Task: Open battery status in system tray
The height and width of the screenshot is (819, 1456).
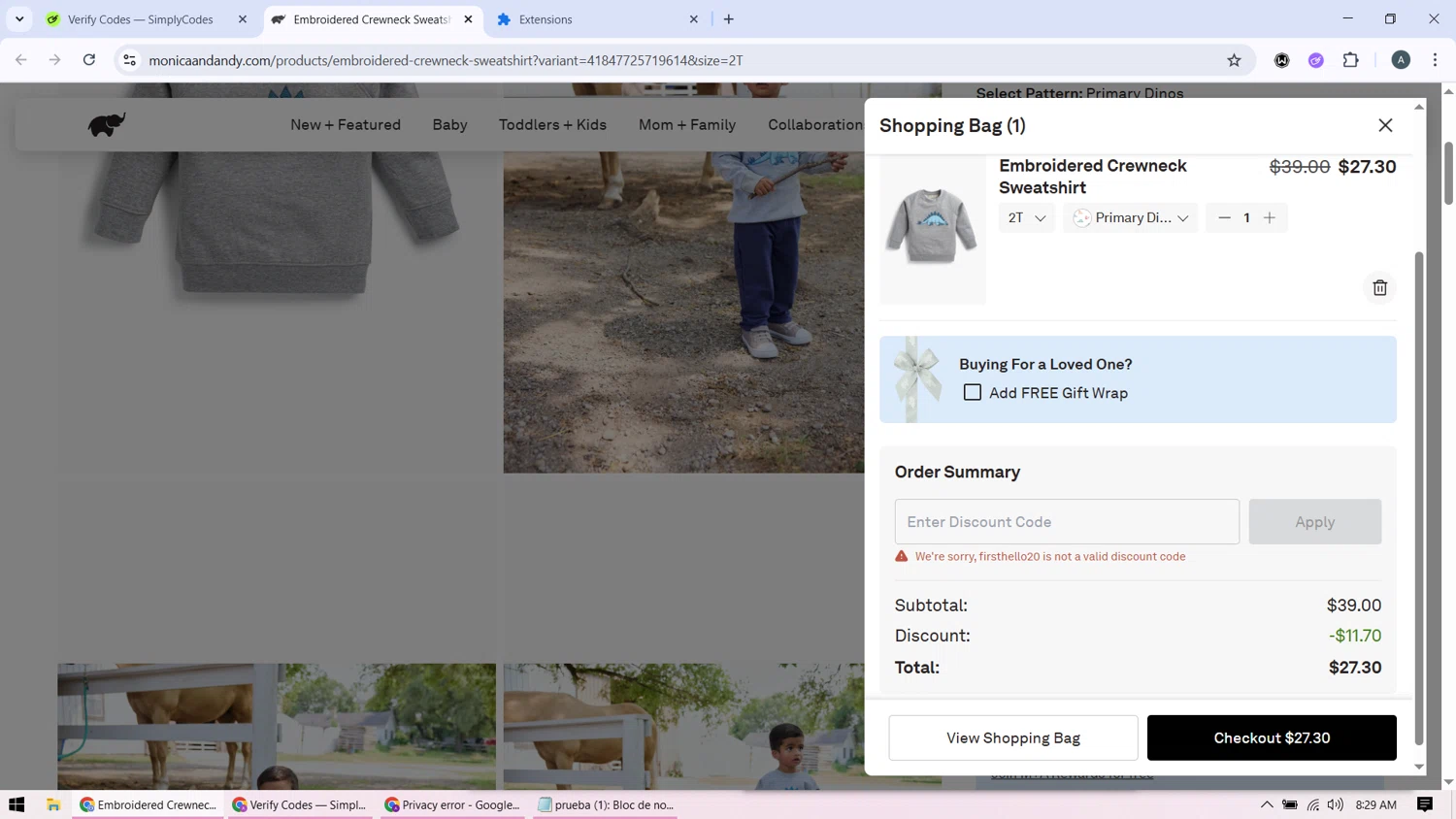Action: tap(1290, 804)
